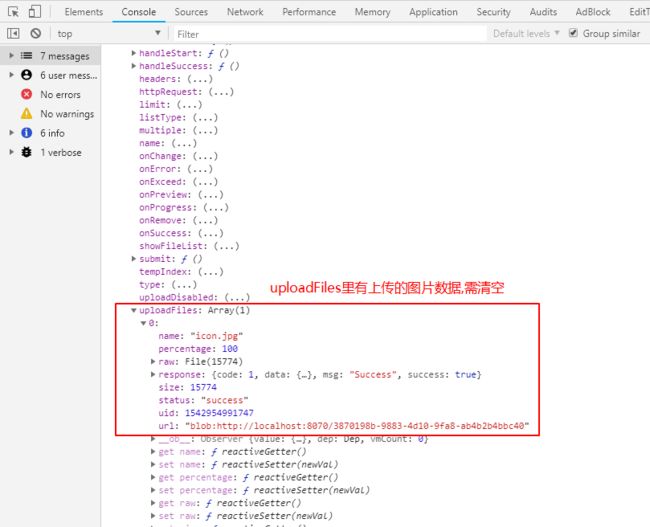Toggle the device toolbar icon
The height and width of the screenshot is (527, 650).
coord(35,11)
